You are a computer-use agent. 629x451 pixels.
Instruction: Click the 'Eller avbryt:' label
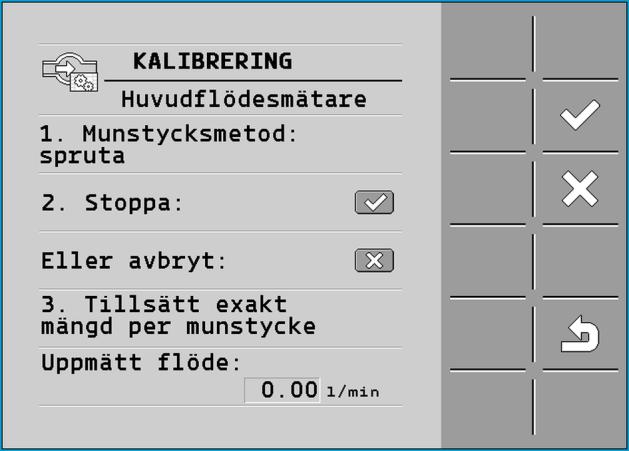point(134,261)
